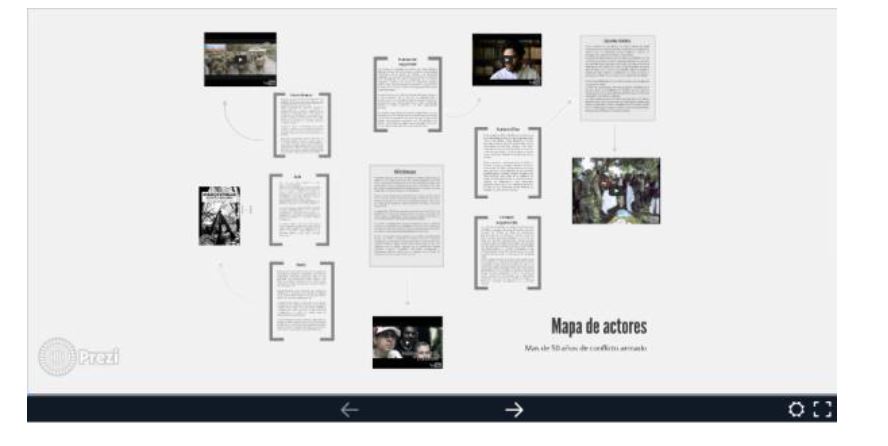Zoom into the center gray text panel
Screen dimensions: 888x446
click(407, 215)
